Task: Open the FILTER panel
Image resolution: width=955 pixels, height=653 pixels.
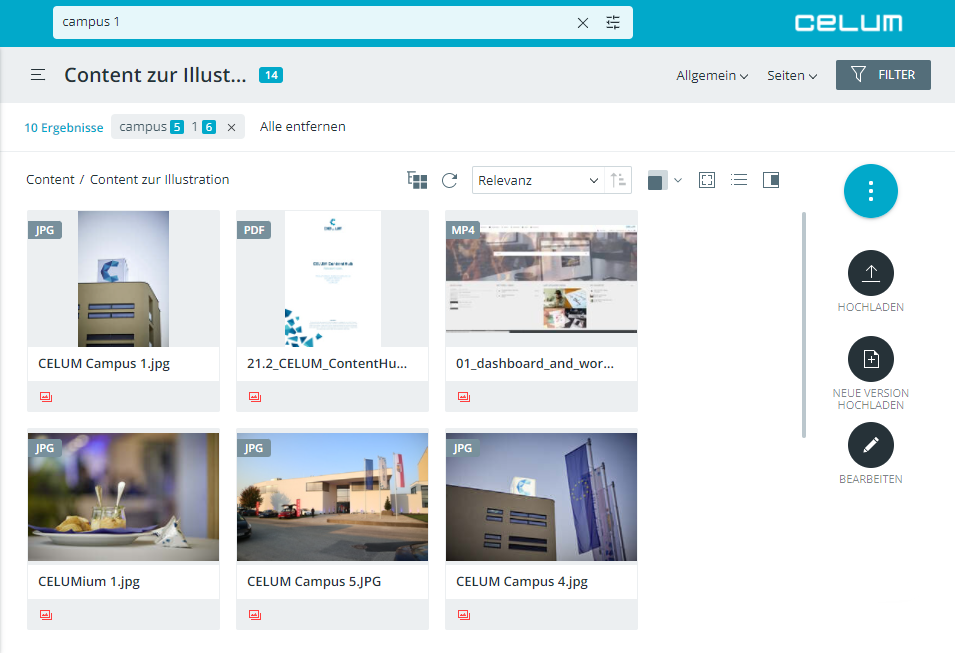Action: [883, 75]
